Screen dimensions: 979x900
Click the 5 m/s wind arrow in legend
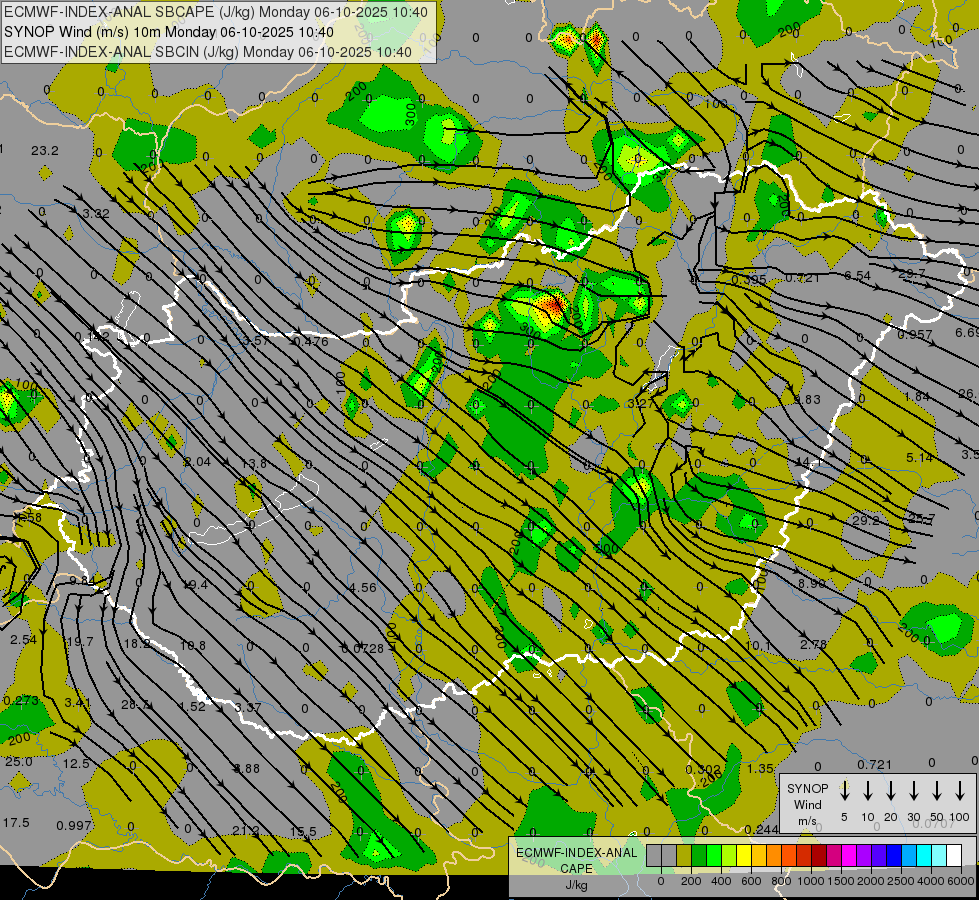844,791
